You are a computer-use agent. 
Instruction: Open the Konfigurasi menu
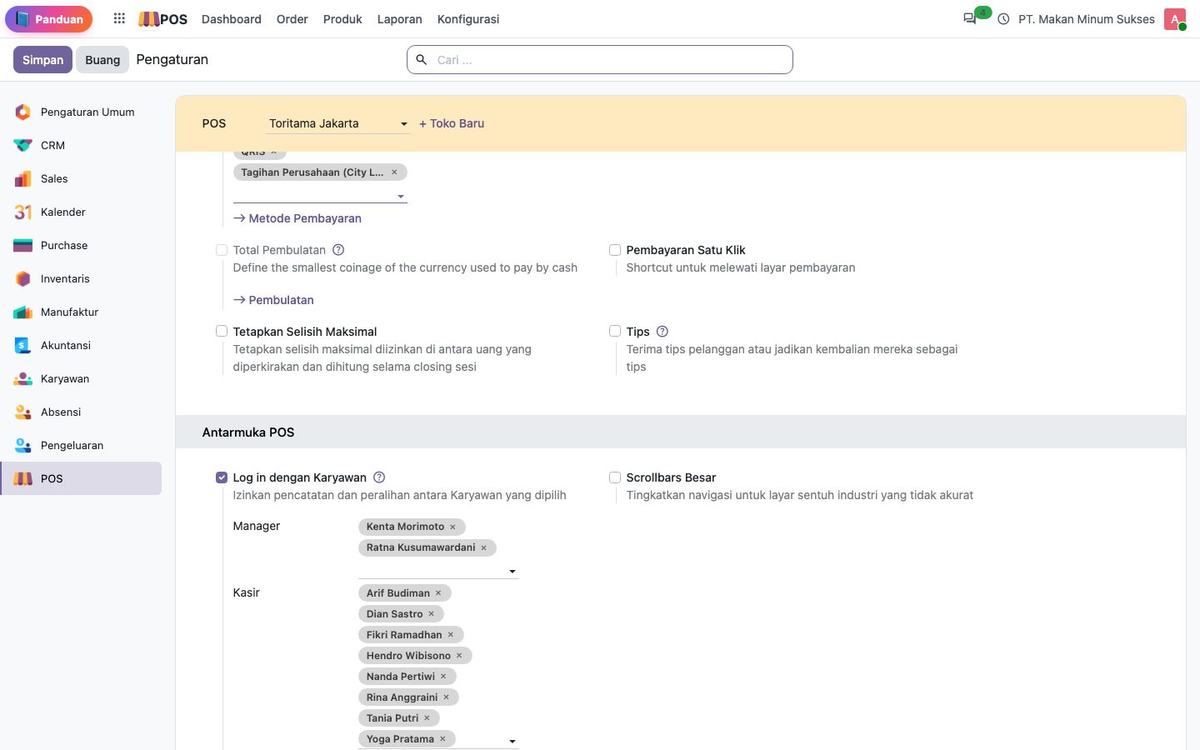click(x=468, y=19)
